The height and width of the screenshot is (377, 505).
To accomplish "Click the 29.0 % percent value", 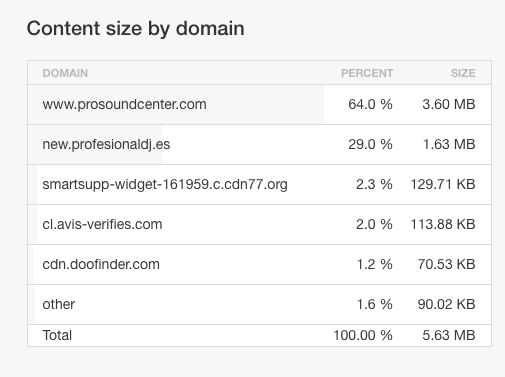I will coord(370,144).
